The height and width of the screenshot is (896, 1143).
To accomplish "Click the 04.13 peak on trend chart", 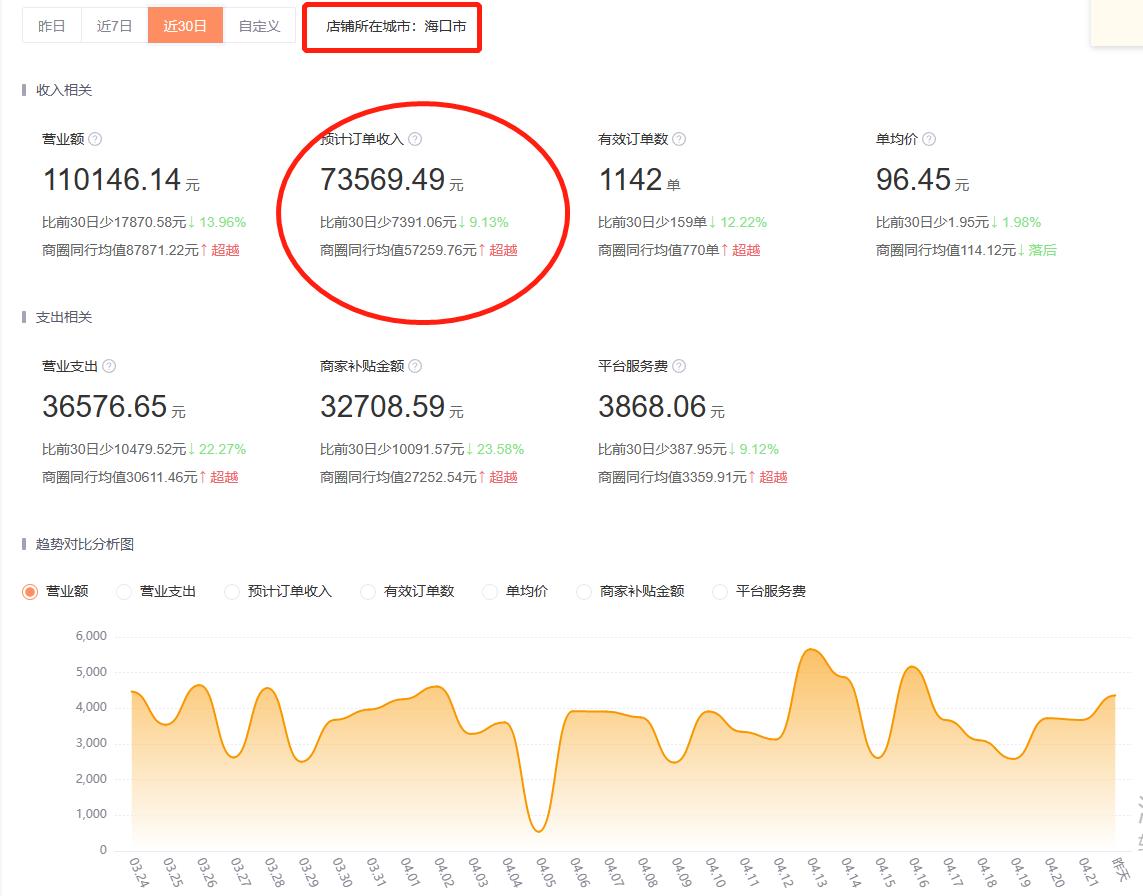I will click(812, 649).
